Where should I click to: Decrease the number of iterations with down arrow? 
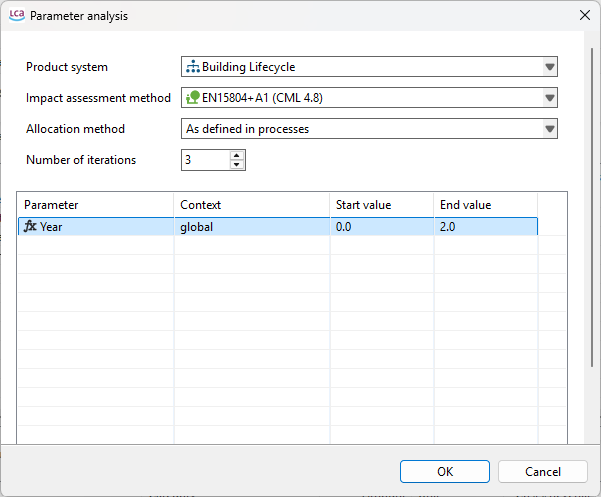pos(237,164)
